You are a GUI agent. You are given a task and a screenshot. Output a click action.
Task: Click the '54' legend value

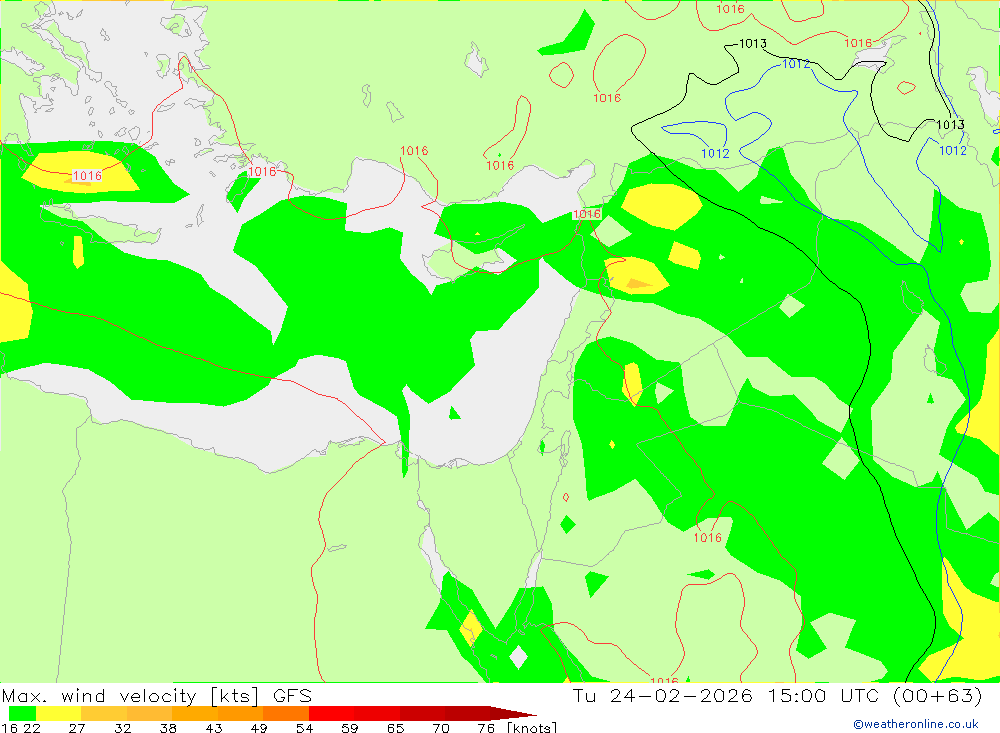pyautogui.click(x=304, y=728)
